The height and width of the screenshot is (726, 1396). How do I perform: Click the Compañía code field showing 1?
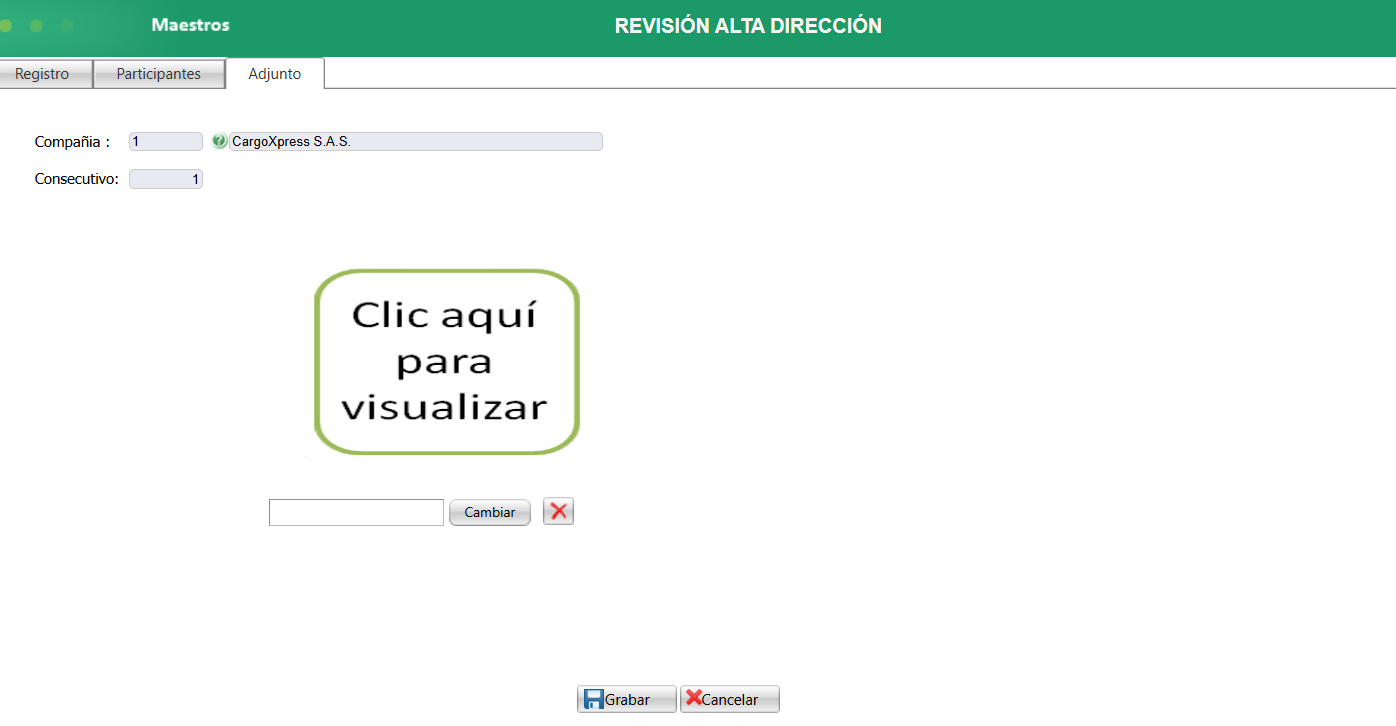[x=164, y=141]
